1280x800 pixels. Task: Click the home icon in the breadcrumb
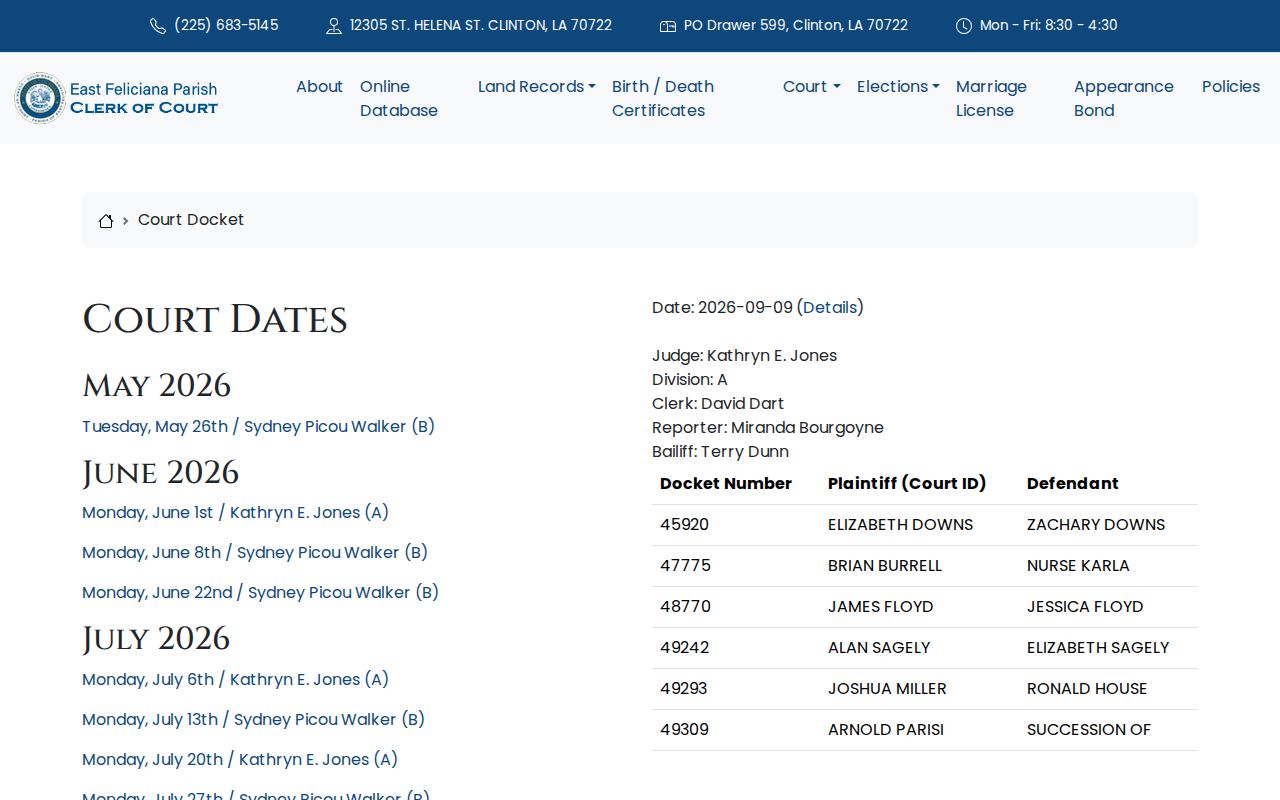(x=106, y=221)
